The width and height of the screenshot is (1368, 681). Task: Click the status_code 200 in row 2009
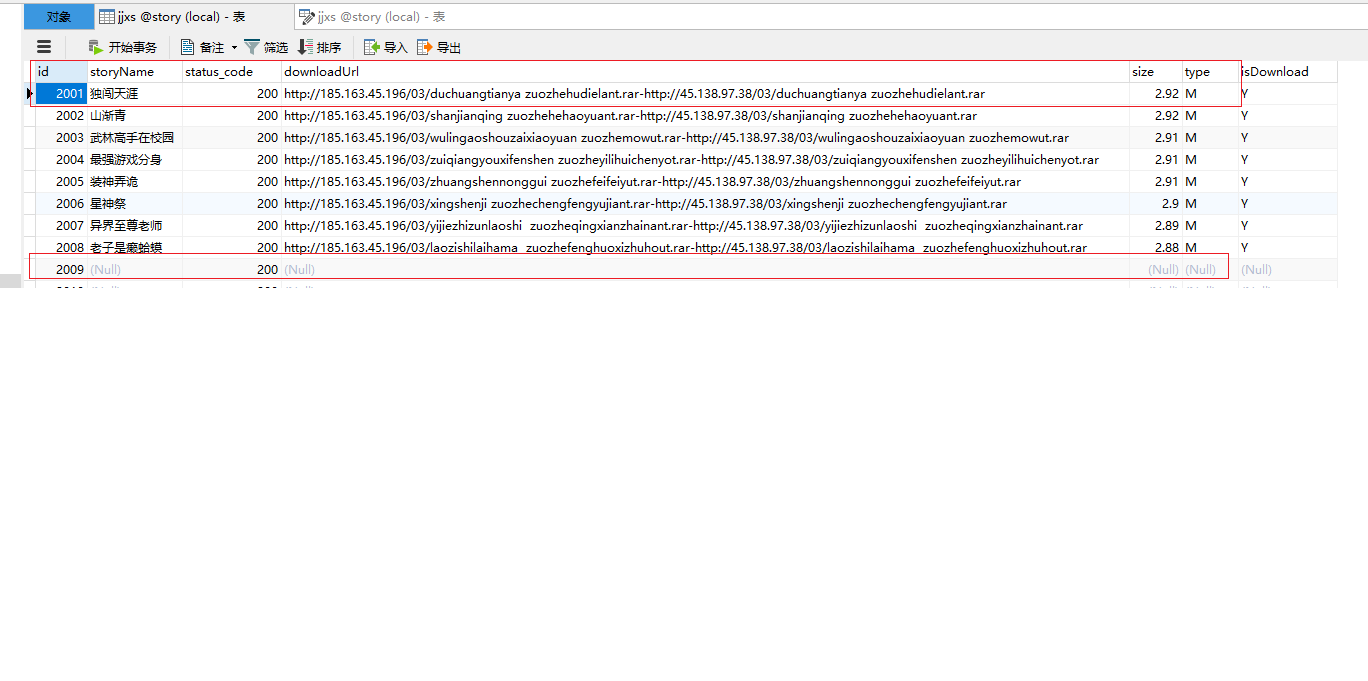click(231, 269)
